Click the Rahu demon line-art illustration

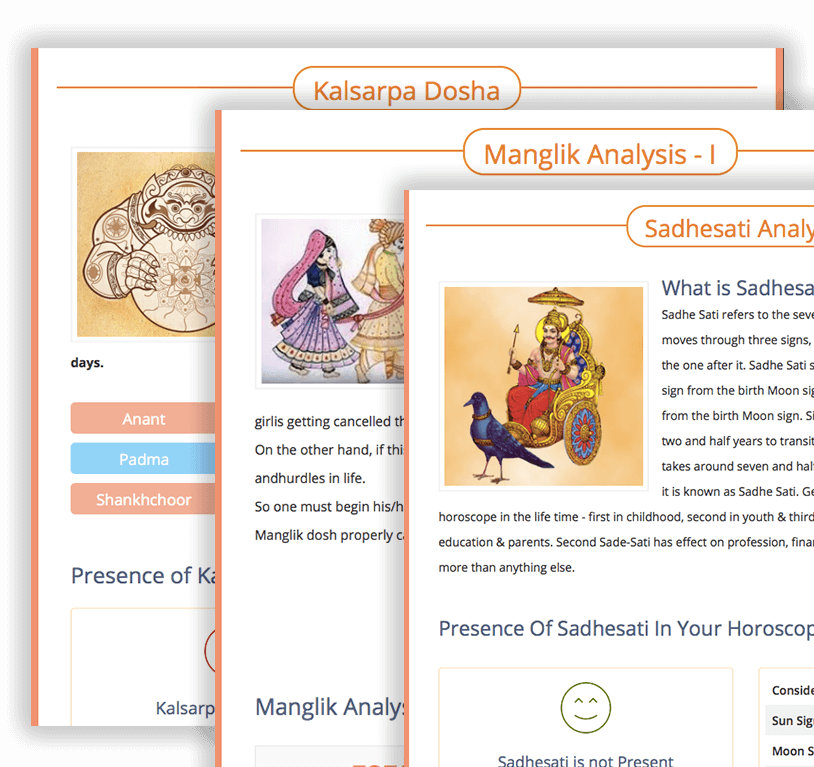click(x=146, y=244)
